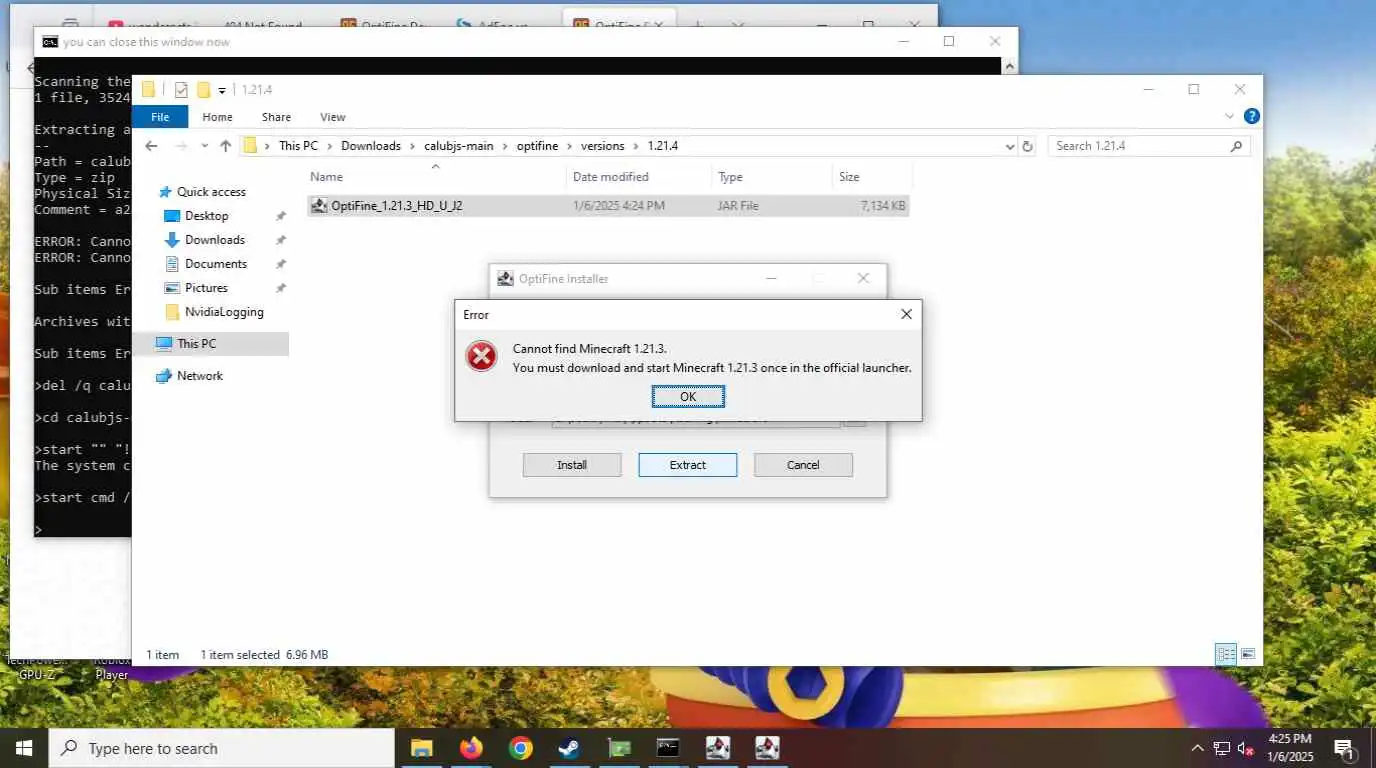The height and width of the screenshot is (768, 1376).
Task: Open the Customize Quick Access Toolbar dropdown
Action: 222,91
